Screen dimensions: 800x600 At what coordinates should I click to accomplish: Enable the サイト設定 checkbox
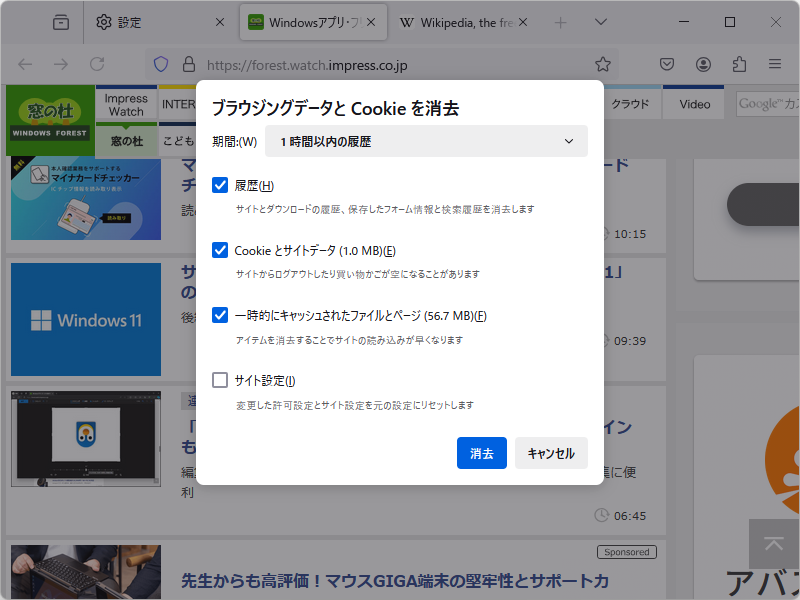(x=220, y=380)
